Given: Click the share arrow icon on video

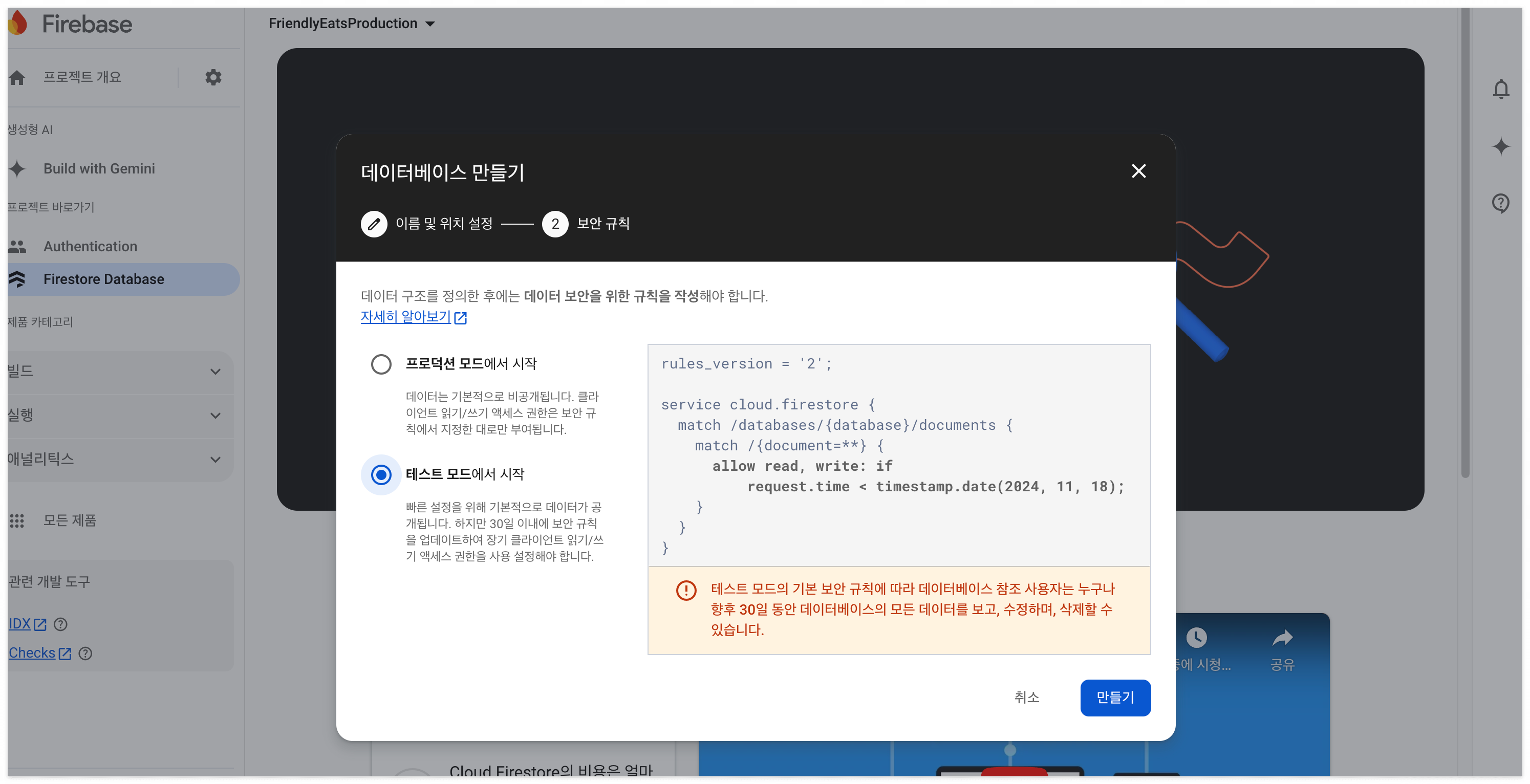Looking at the screenshot, I should tap(1282, 639).
